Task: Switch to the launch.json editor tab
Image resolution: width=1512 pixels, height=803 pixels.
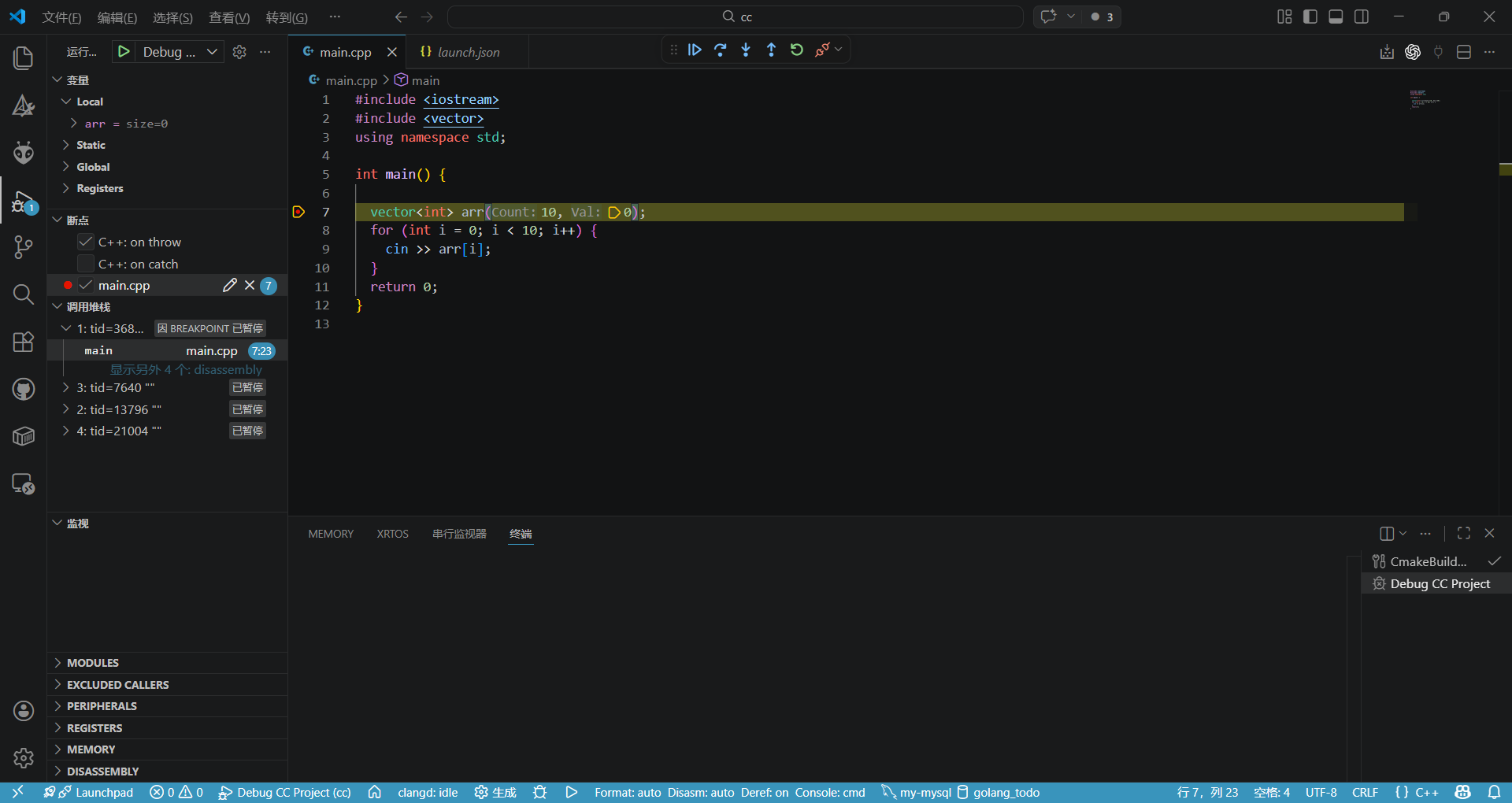Action: pos(468,52)
